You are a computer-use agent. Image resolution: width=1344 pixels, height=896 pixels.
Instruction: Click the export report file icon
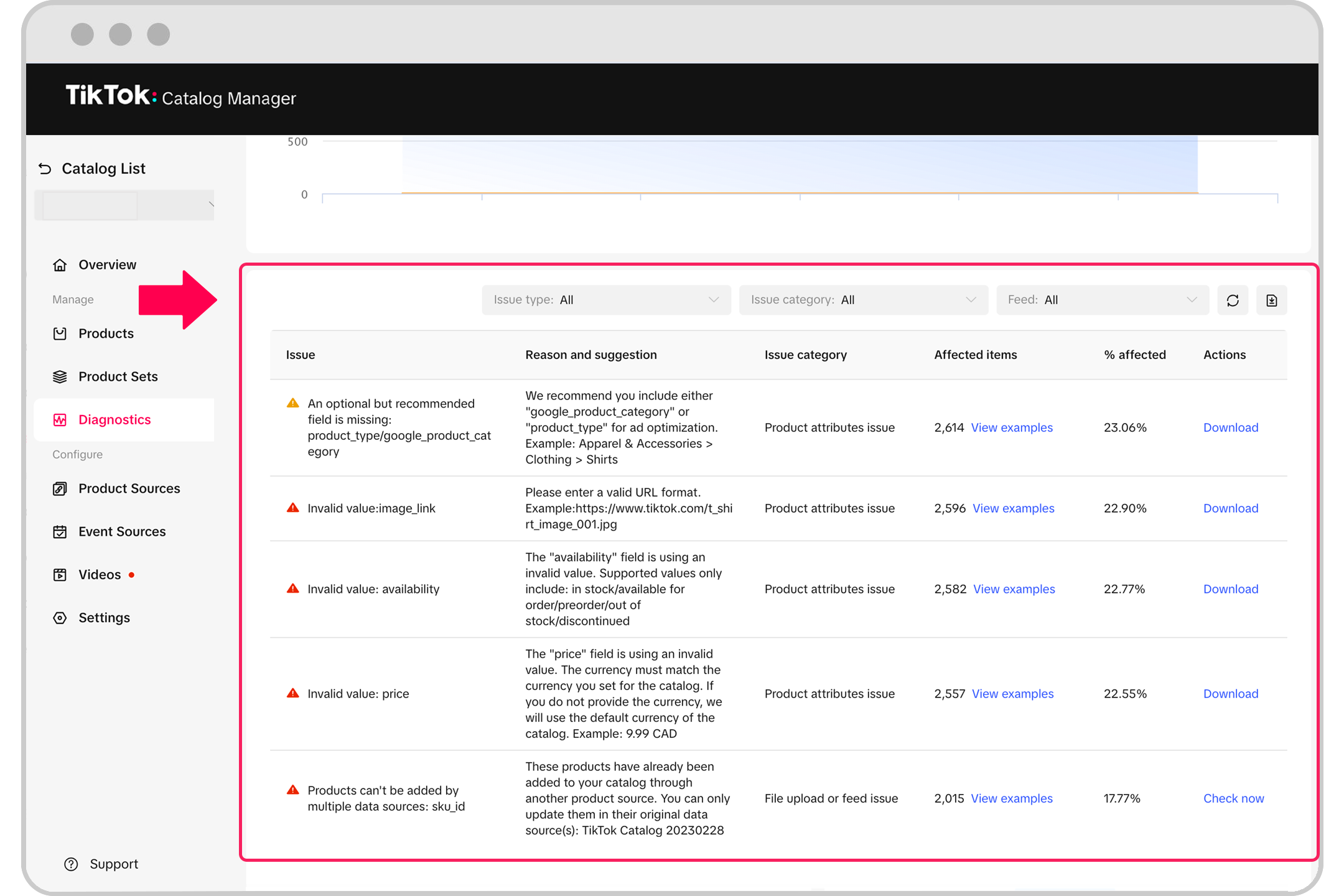[x=1272, y=301]
